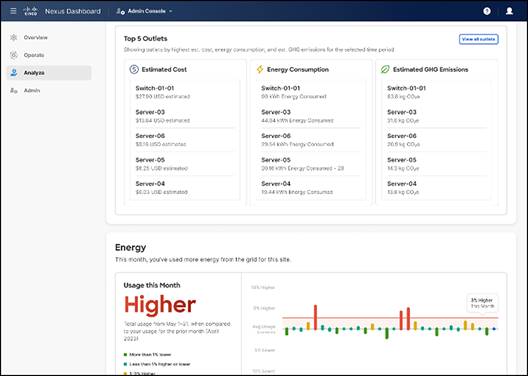Click the Overview sidebar icon
Viewport: 528px width, 376px height.
[13, 37]
